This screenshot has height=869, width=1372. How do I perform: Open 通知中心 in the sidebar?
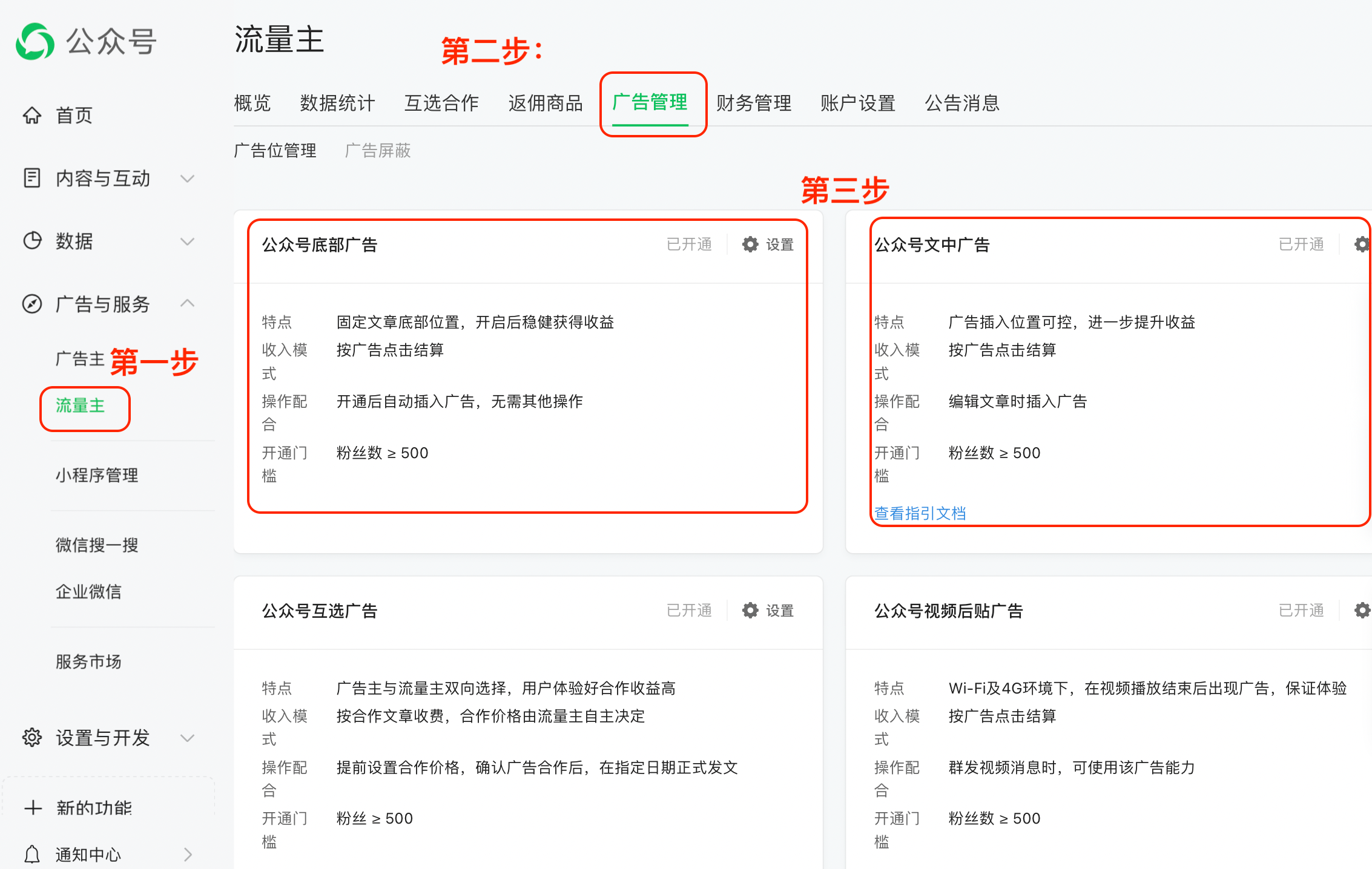[88, 854]
